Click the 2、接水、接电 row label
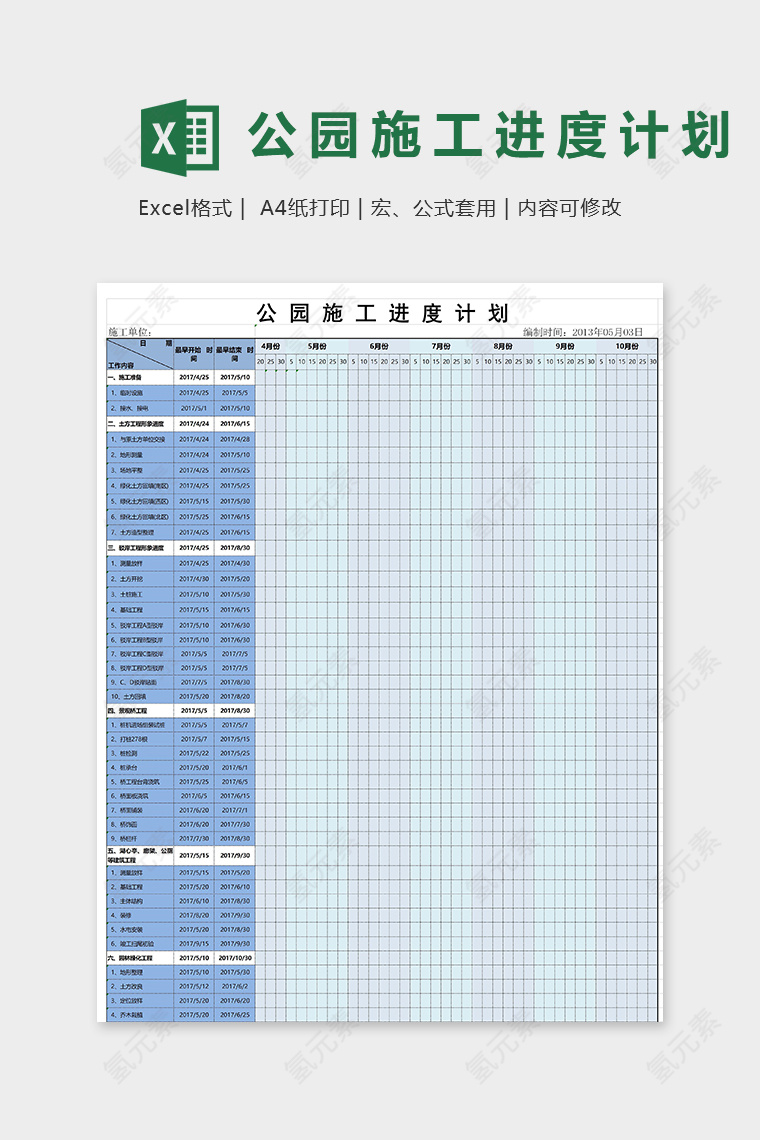 [x=129, y=409]
